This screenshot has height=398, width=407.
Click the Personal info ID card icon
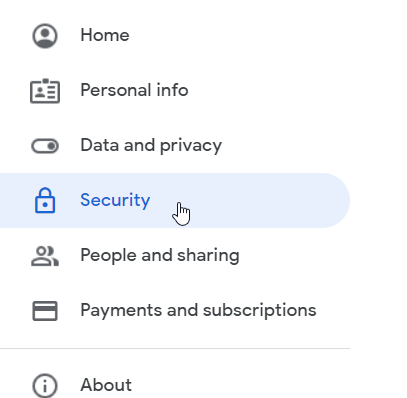(x=45, y=91)
